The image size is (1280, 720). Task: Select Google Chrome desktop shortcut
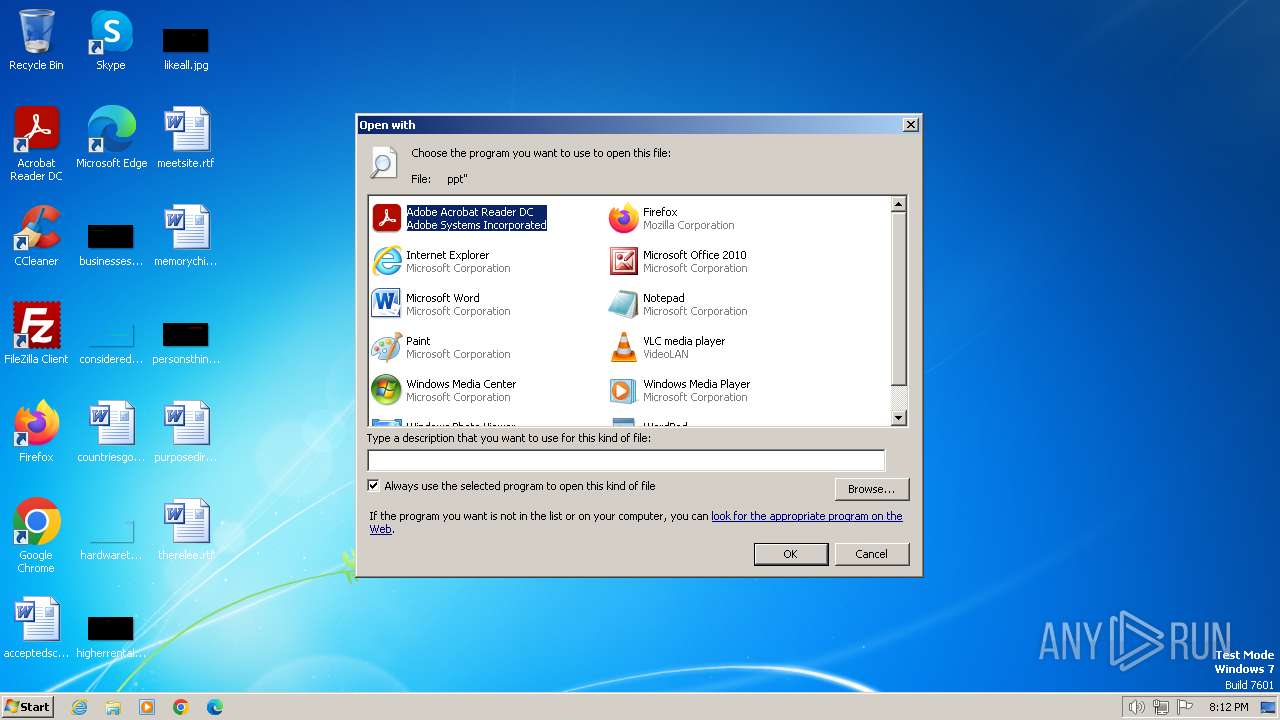(x=36, y=536)
